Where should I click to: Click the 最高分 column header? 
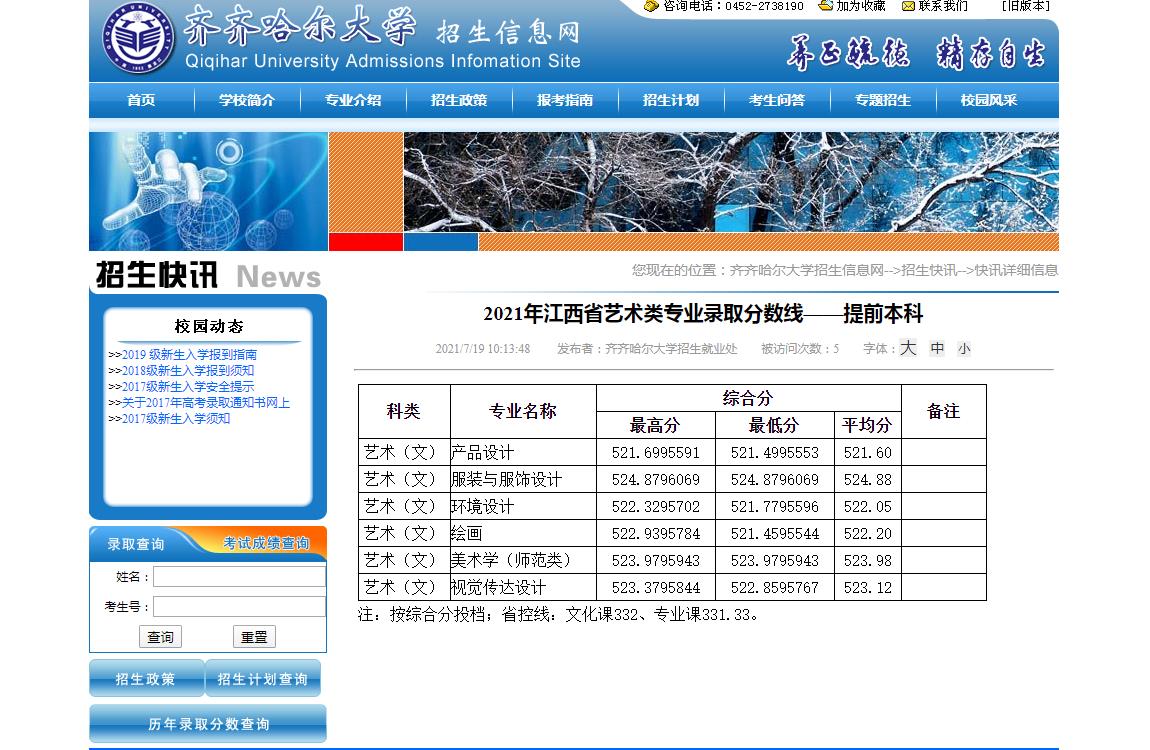click(x=656, y=425)
